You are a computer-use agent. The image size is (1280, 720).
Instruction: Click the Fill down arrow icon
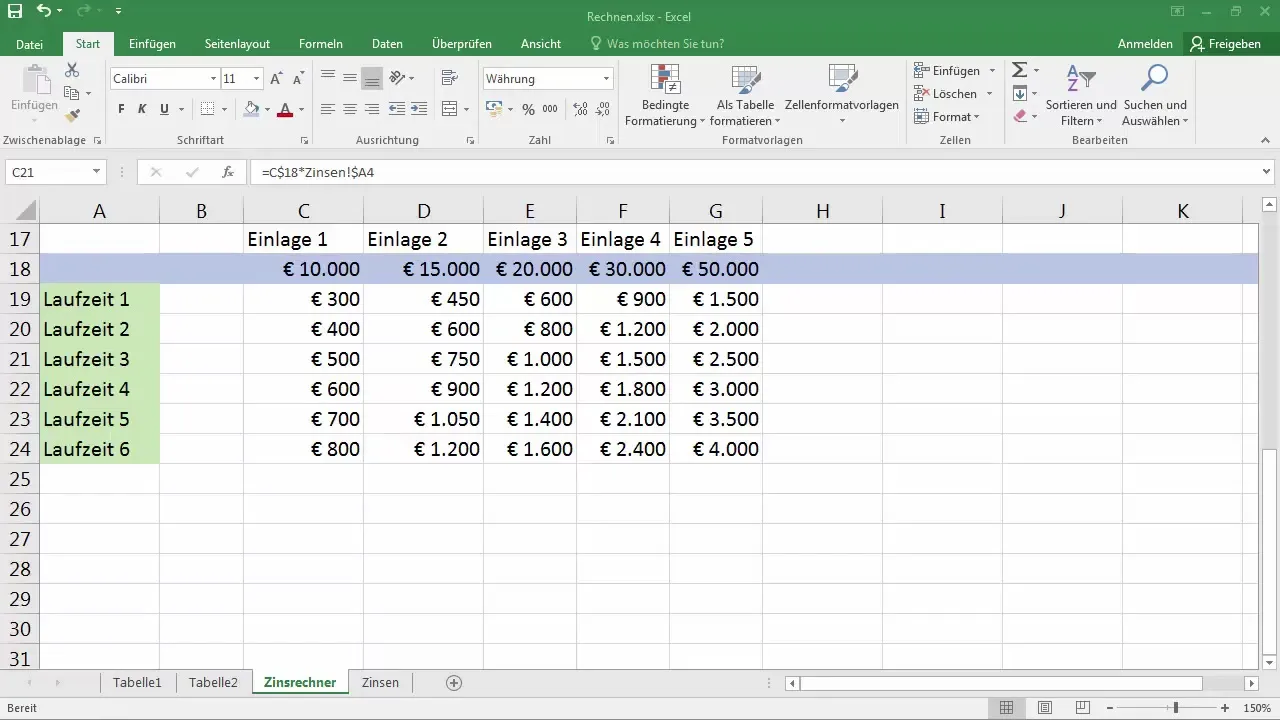point(1019,93)
